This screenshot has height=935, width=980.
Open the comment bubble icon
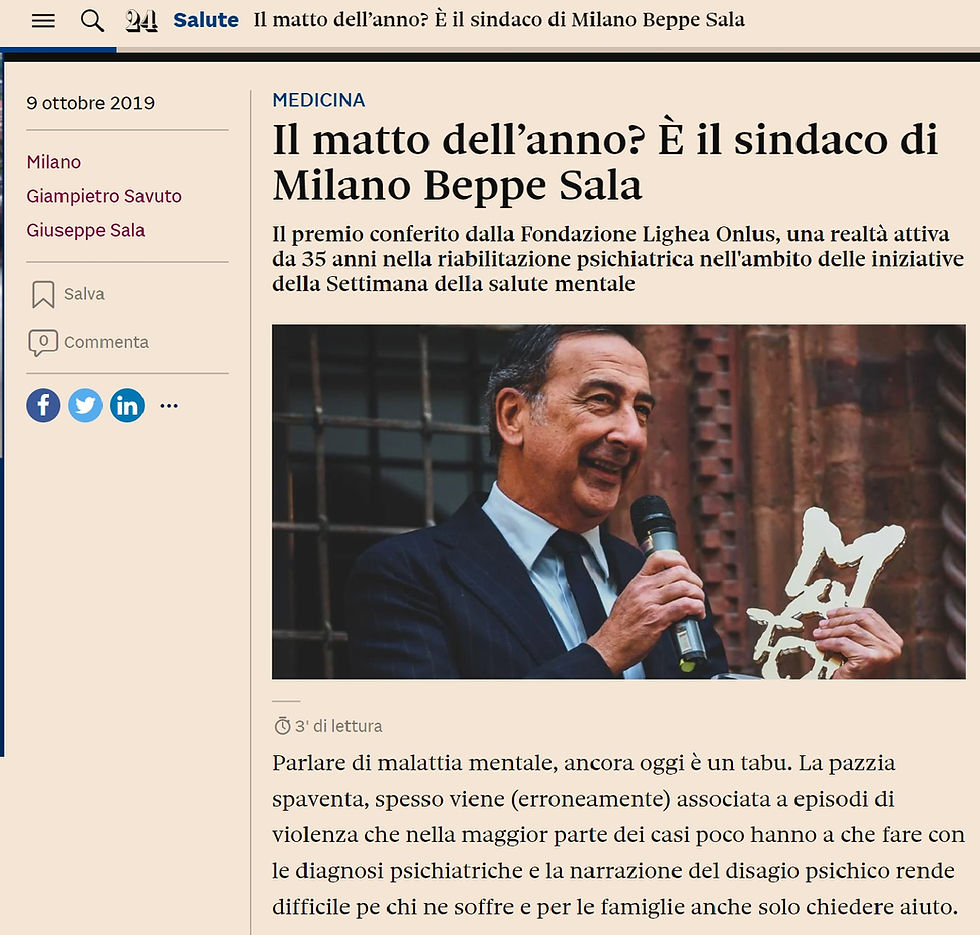[43, 342]
